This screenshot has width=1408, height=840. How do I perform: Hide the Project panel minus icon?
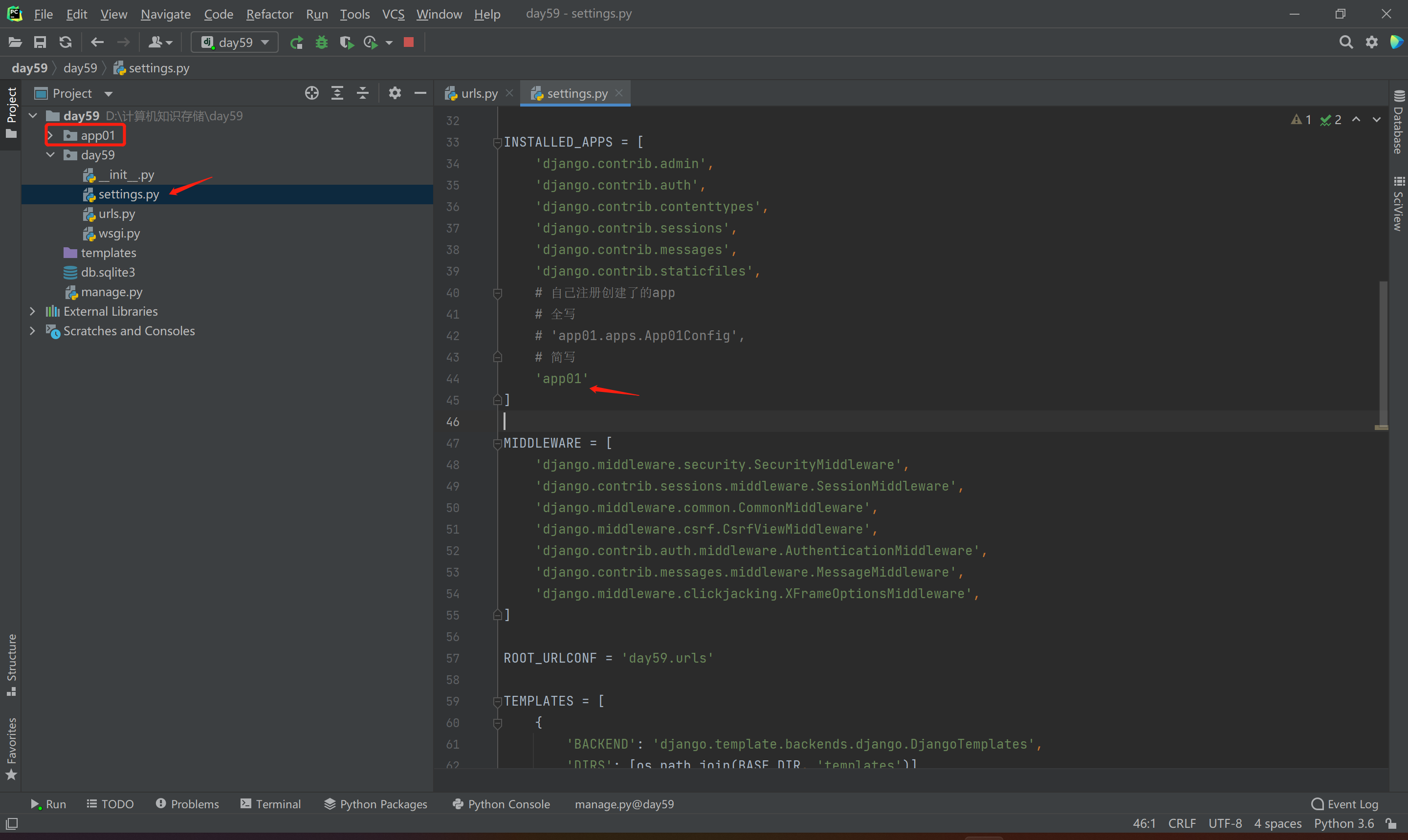[420, 93]
